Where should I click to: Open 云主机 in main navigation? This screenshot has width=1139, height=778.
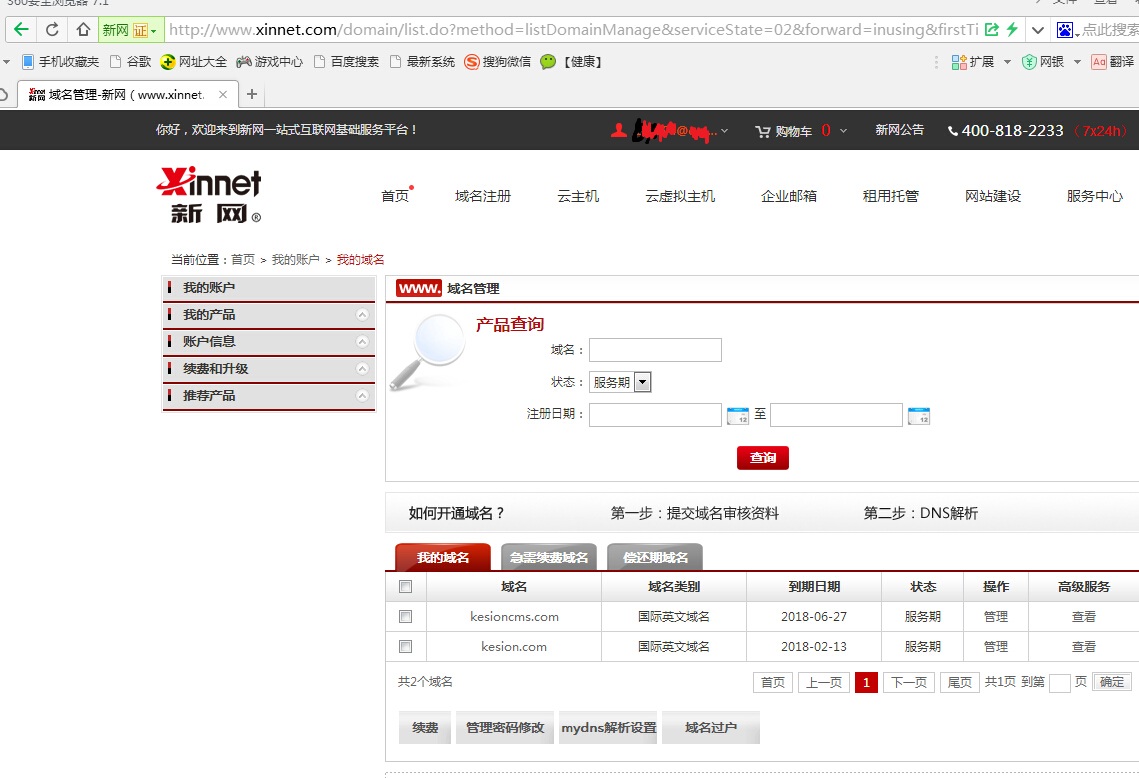pos(578,196)
